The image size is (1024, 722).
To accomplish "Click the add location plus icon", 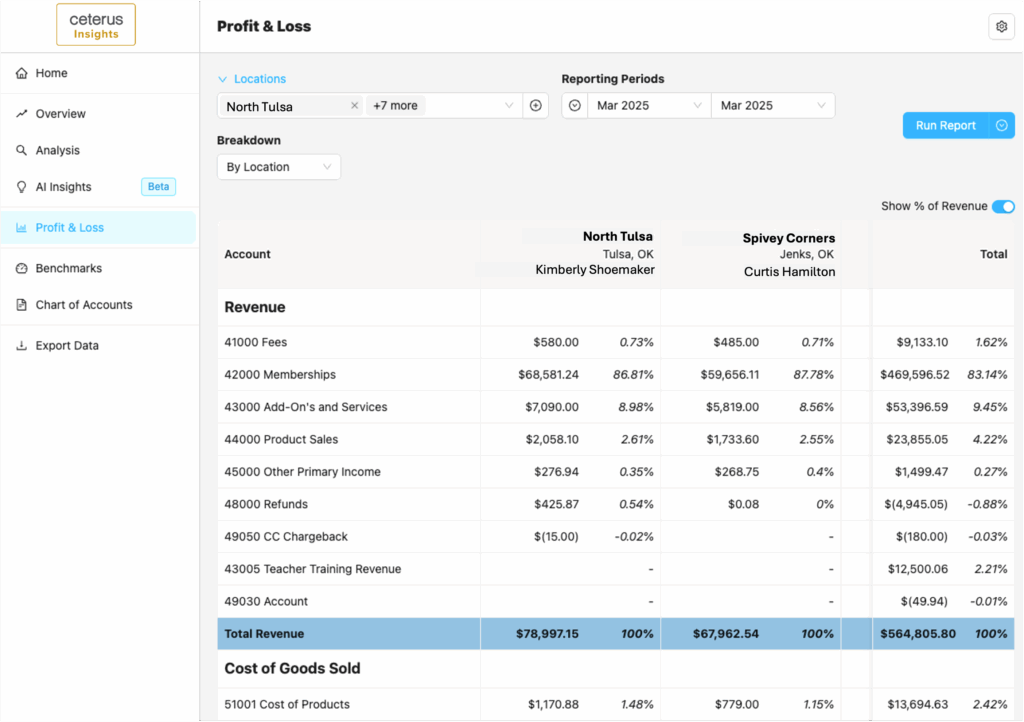I will [536, 106].
